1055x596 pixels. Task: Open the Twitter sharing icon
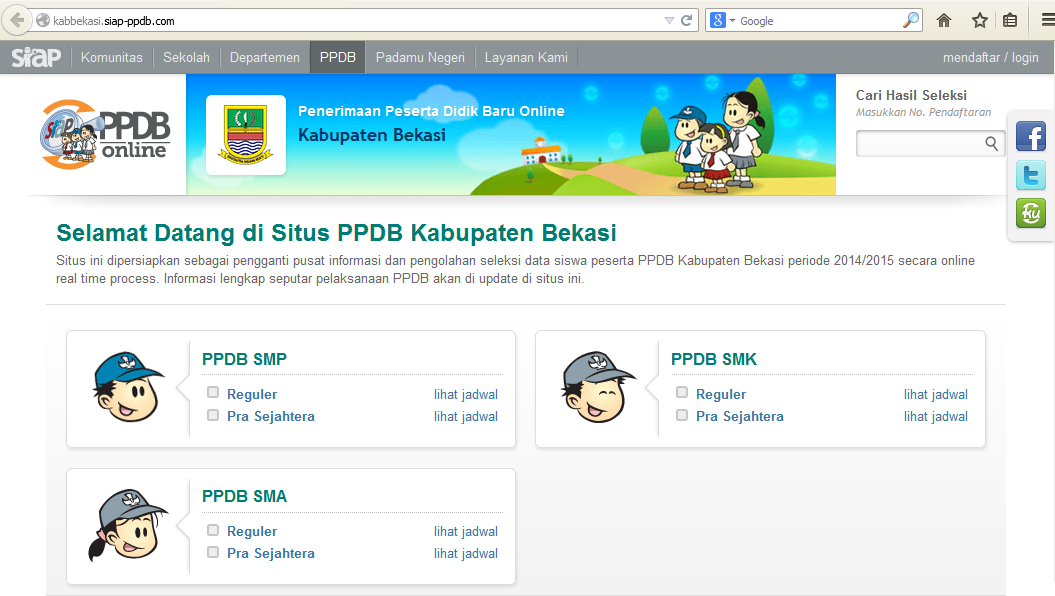pyautogui.click(x=1030, y=174)
